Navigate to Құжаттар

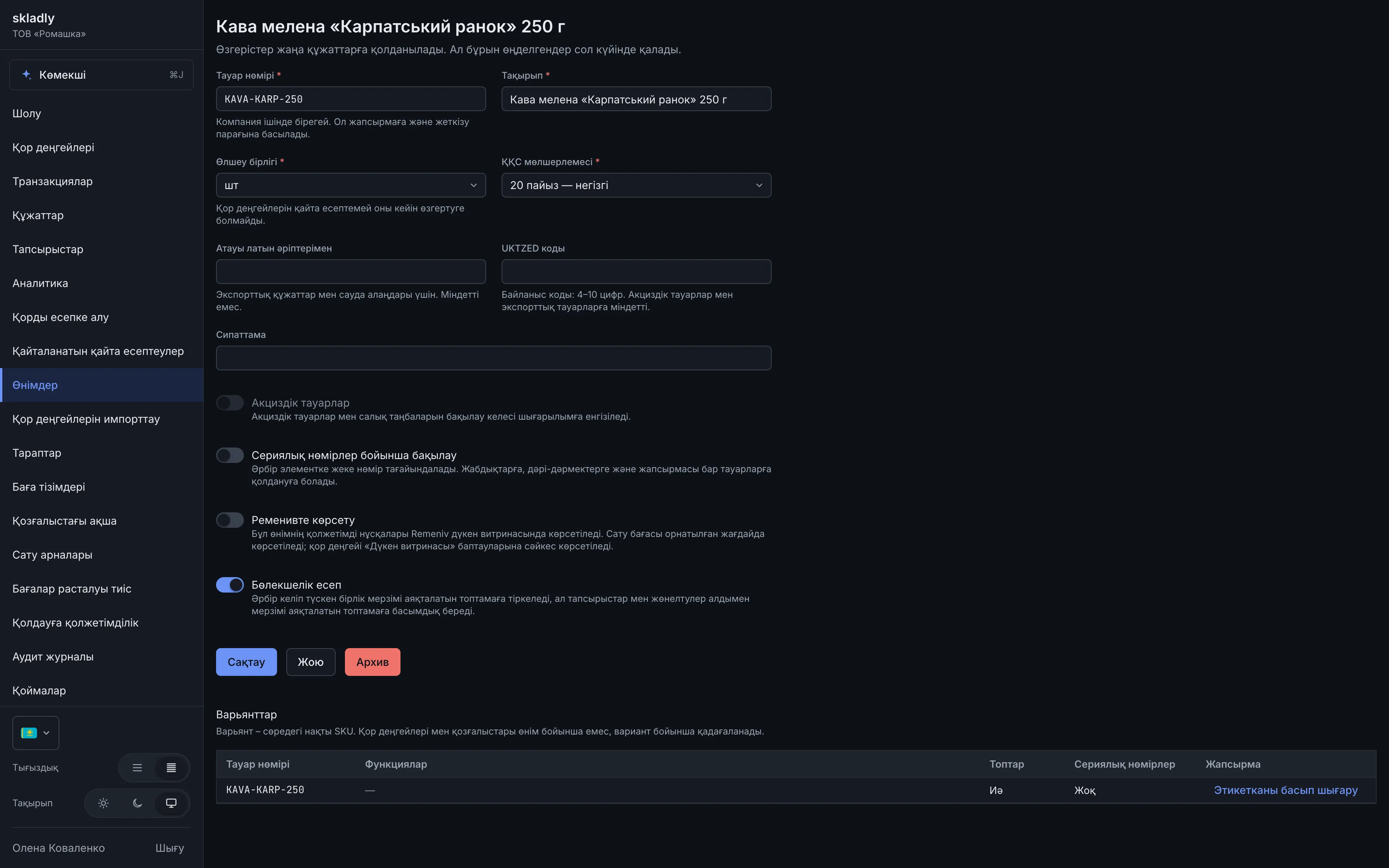pos(101,215)
